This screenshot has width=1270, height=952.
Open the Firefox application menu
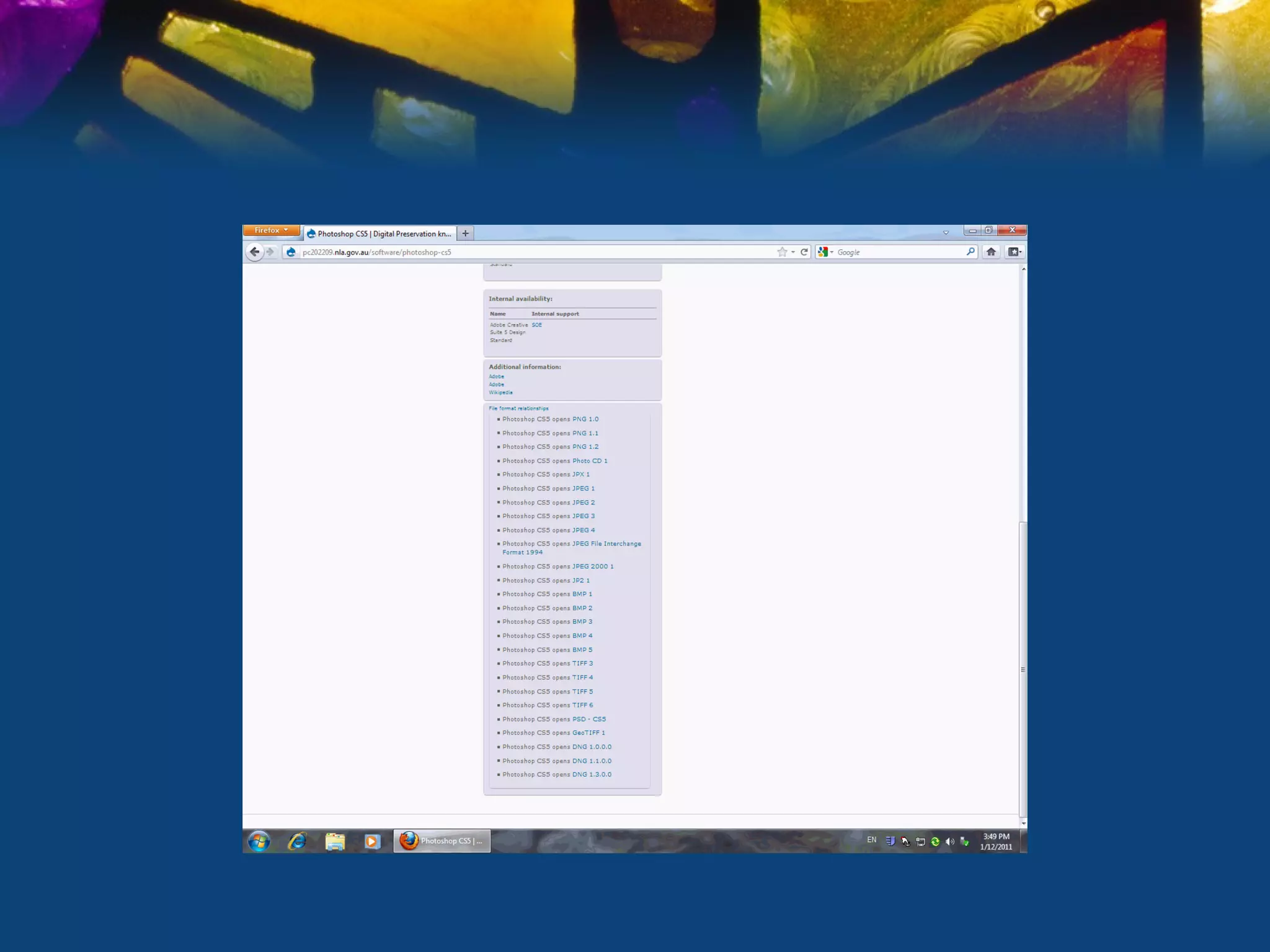click(x=271, y=231)
